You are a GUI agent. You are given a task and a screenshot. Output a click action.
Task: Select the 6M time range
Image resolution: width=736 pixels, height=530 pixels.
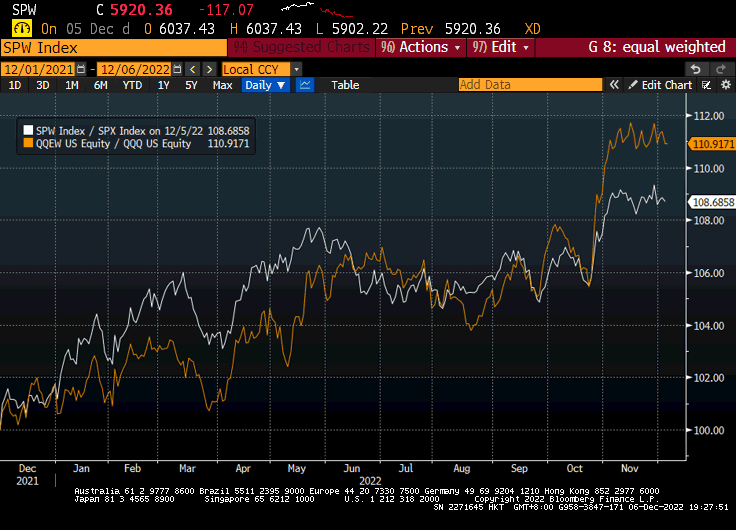point(100,85)
